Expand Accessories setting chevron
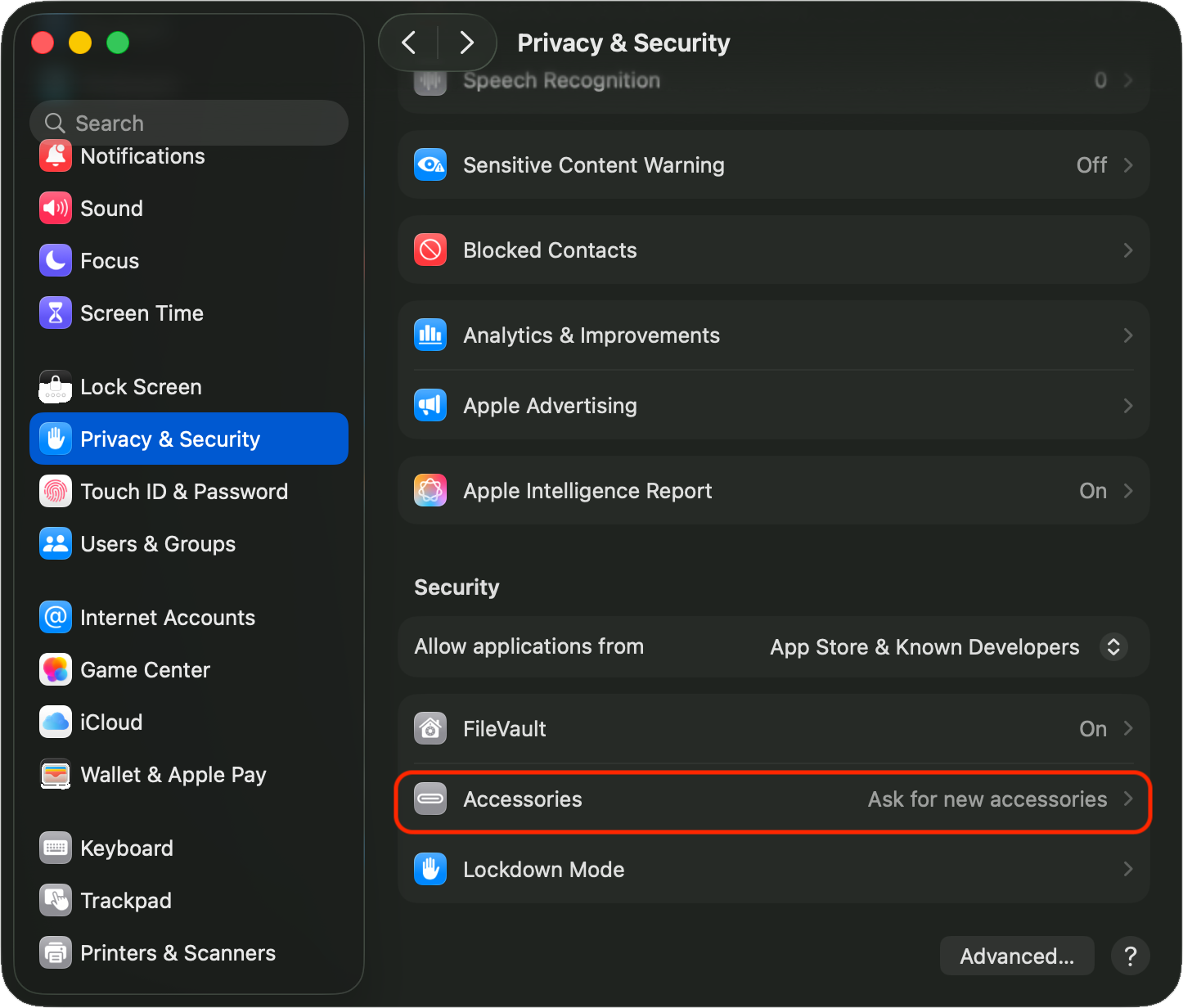Screen dimensions: 1183x1008 point(1127,799)
